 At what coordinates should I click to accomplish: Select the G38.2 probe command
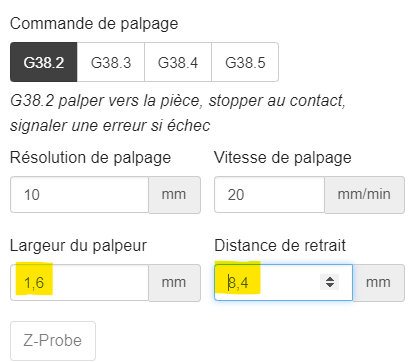(x=44, y=62)
